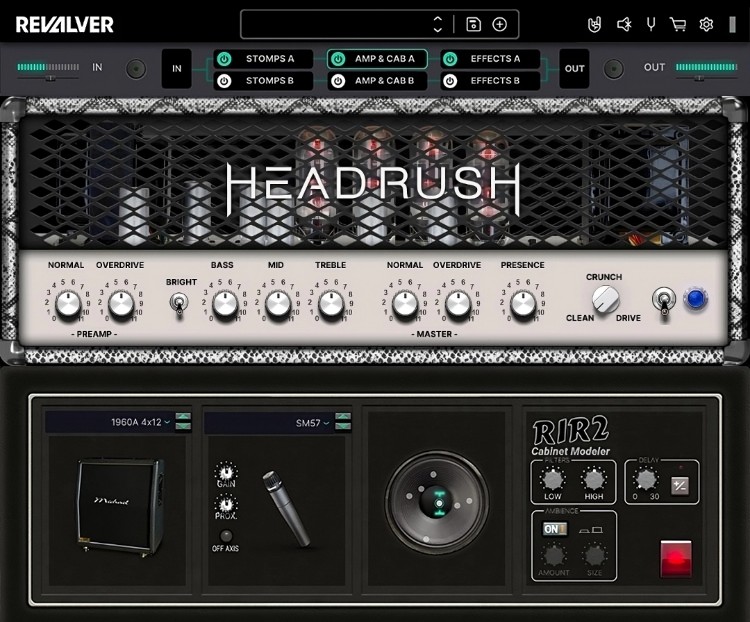Click the ambience room shape icon
750x622 pixels.
[x=591, y=530]
